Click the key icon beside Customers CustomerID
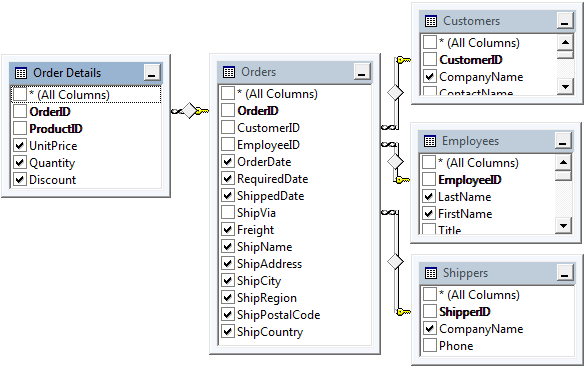The width and height of the screenshot is (586, 368). point(404,60)
